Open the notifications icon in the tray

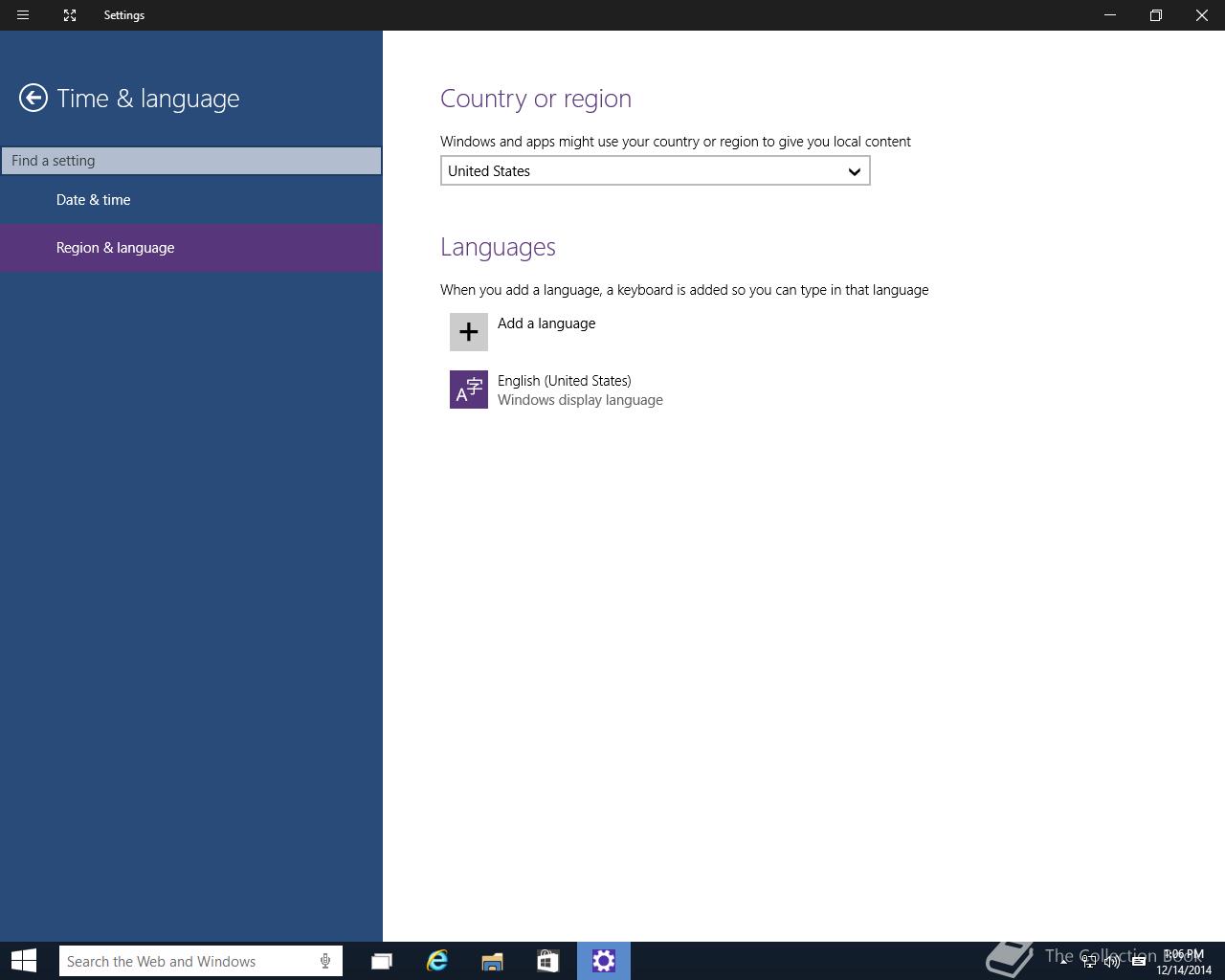(1139, 962)
